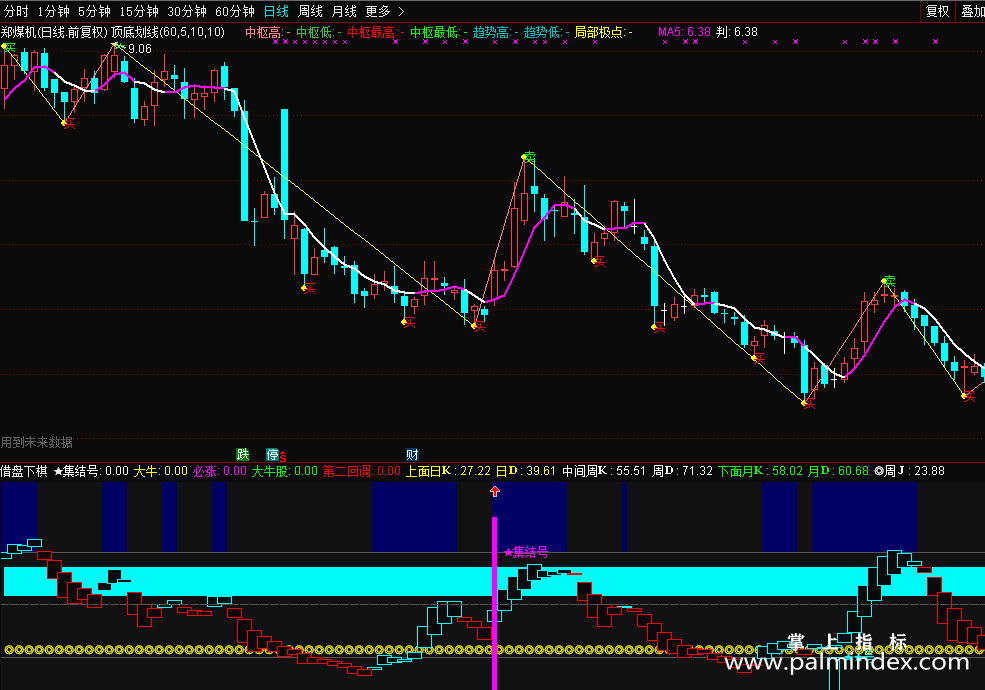
Task: Click the 中枢最低 indicator value
Action: [438, 32]
